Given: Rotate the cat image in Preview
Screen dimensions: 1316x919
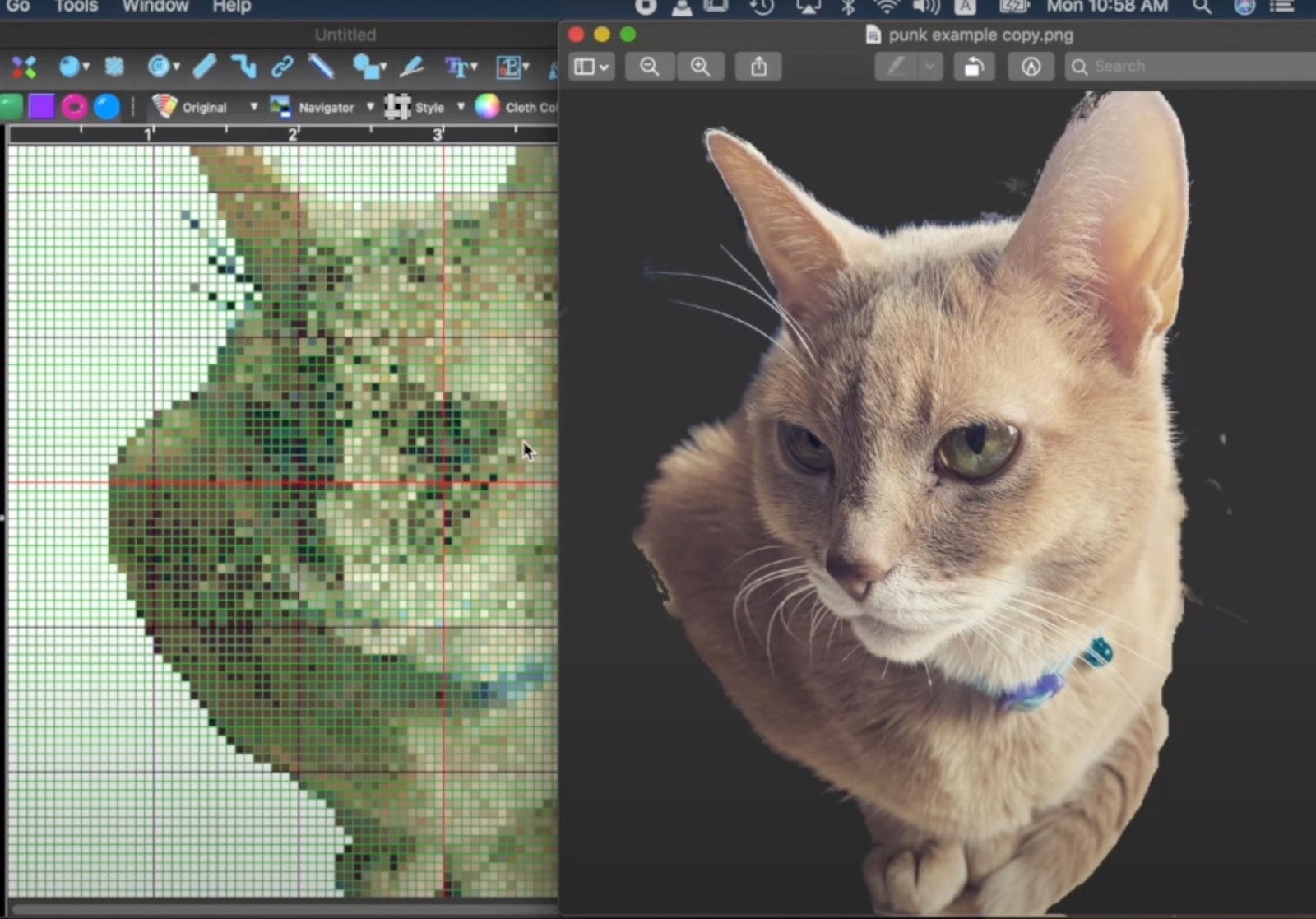Looking at the screenshot, I should coord(974,67).
